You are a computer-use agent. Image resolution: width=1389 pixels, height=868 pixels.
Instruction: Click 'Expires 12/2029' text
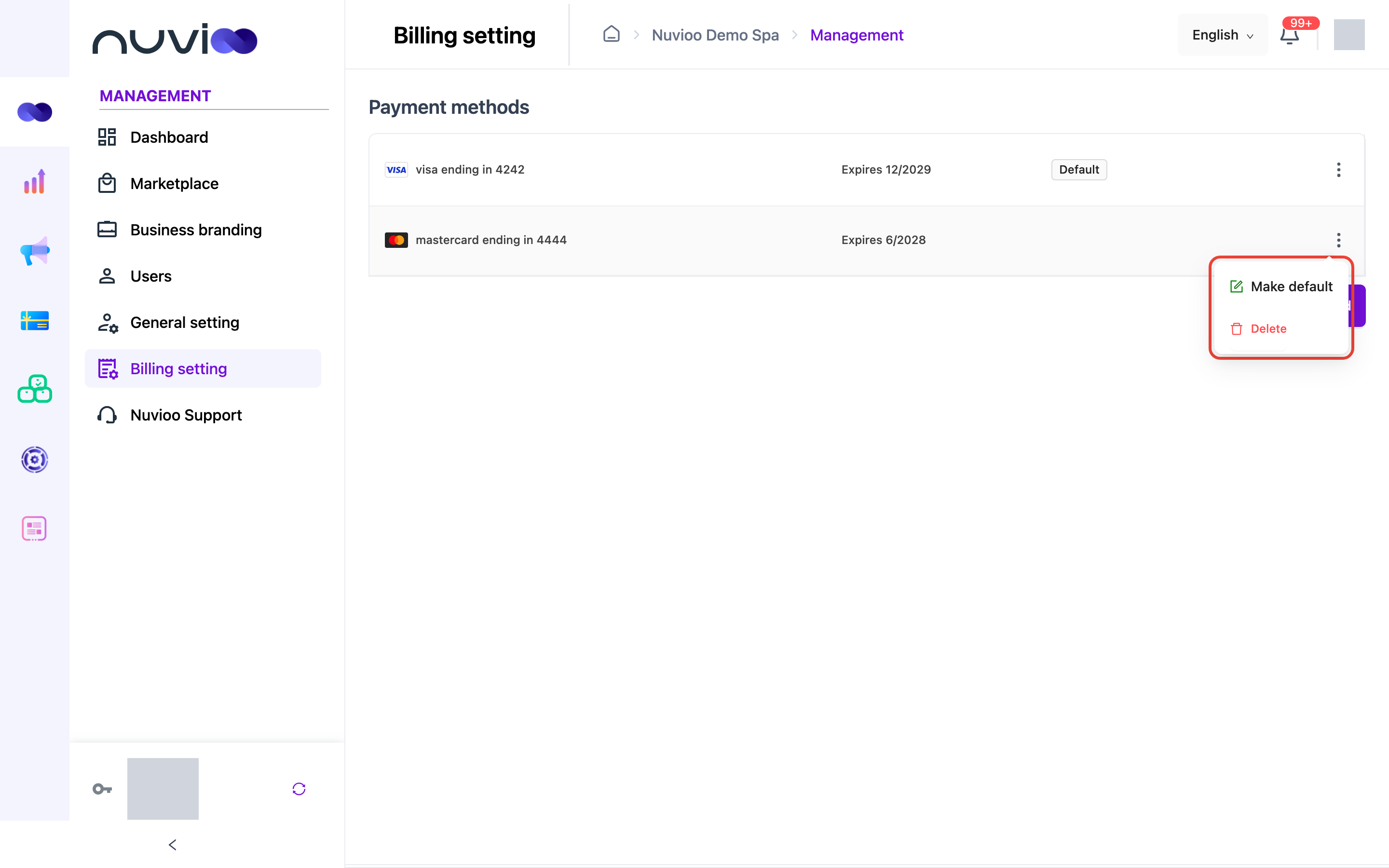point(886,170)
